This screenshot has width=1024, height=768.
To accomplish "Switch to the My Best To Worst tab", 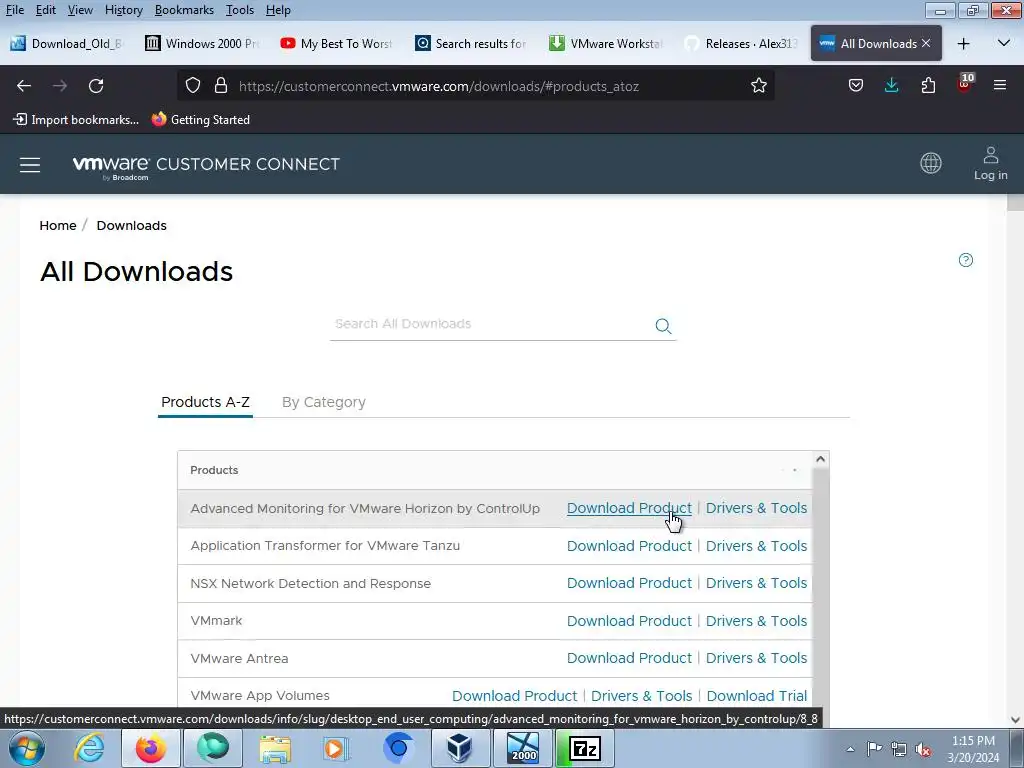I will [x=336, y=44].
